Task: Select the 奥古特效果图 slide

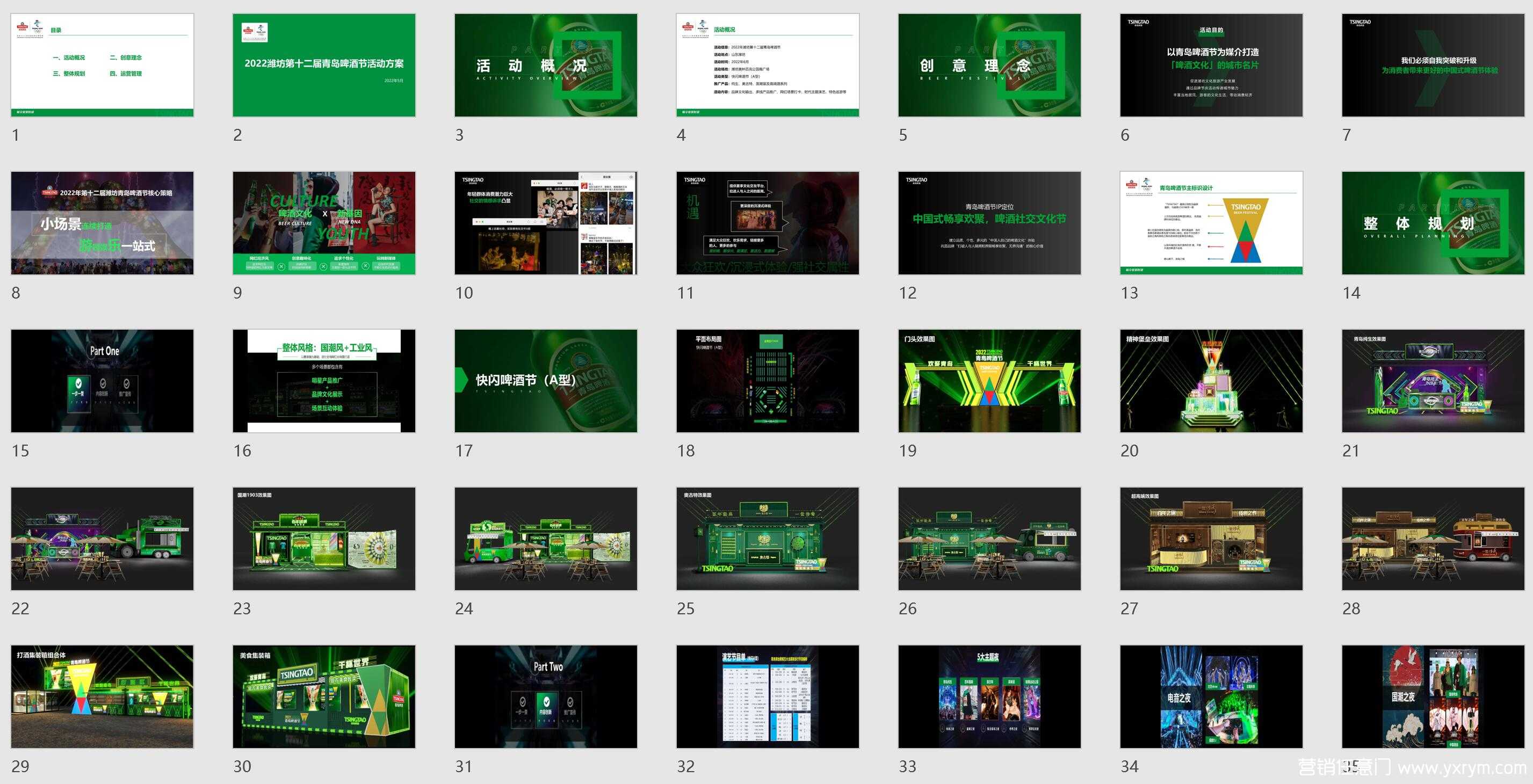Action: click(x=768, y=539)
